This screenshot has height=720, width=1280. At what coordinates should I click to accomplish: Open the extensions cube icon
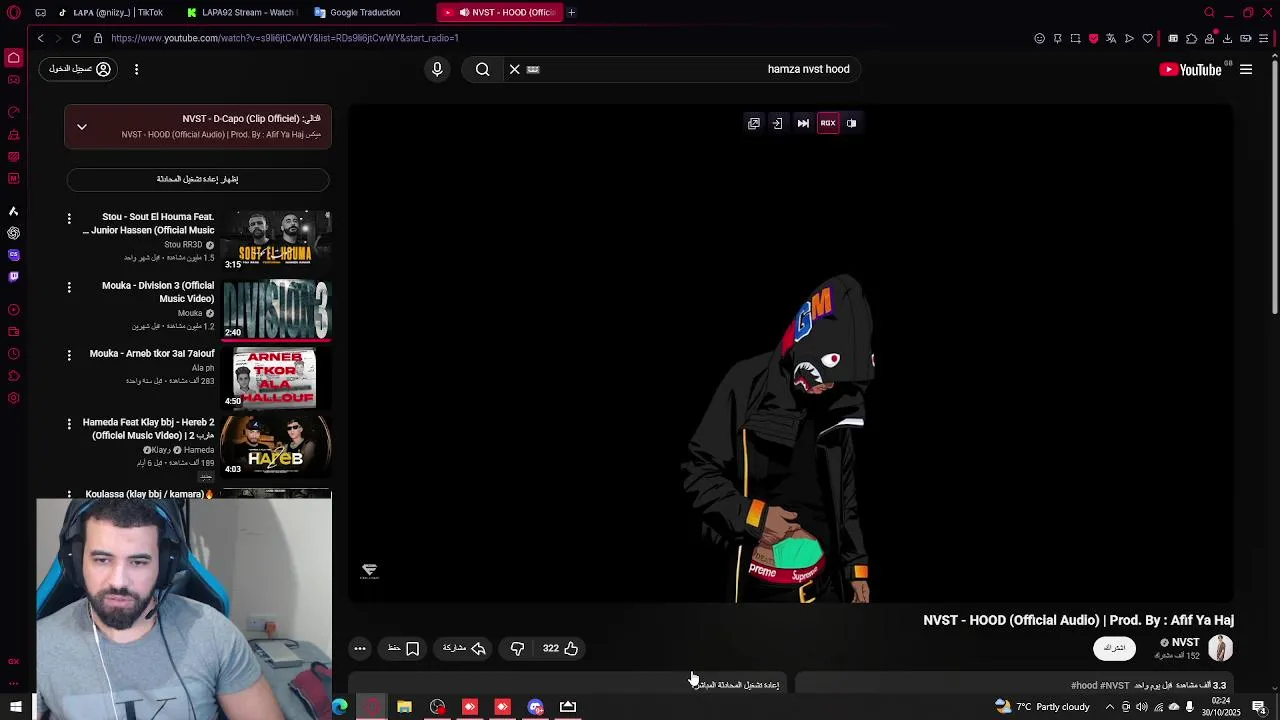point(1191,38)
